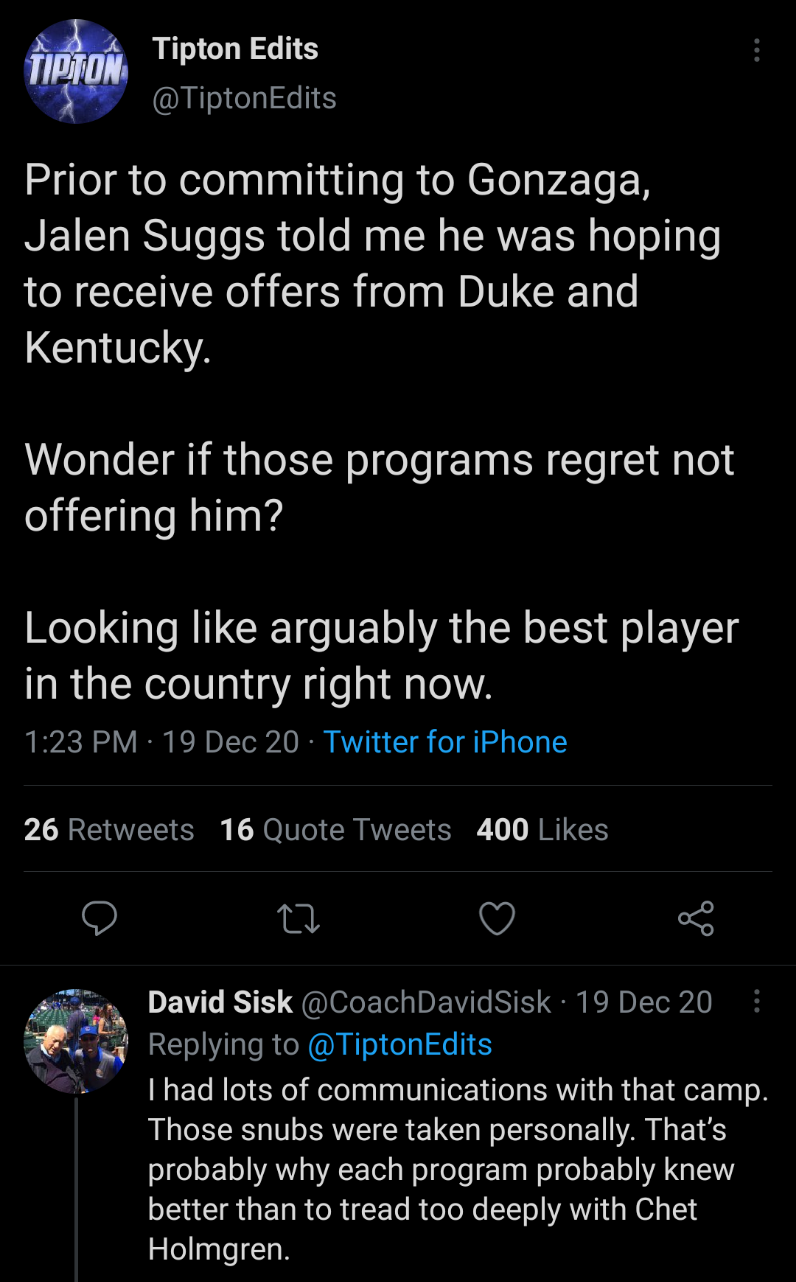The image size is (796, 1282).
Task: Tap the @TiptonEdits mention in reply
Action: click(400, 1044)
